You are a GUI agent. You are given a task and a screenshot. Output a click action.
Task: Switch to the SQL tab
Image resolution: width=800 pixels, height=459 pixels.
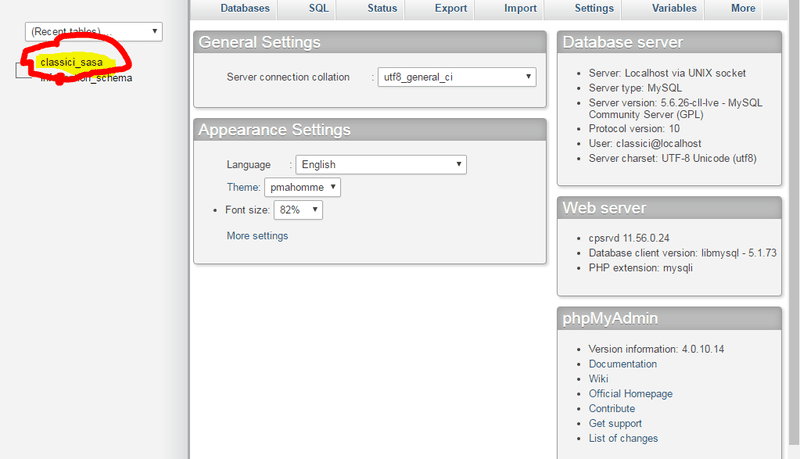(318, 8)
